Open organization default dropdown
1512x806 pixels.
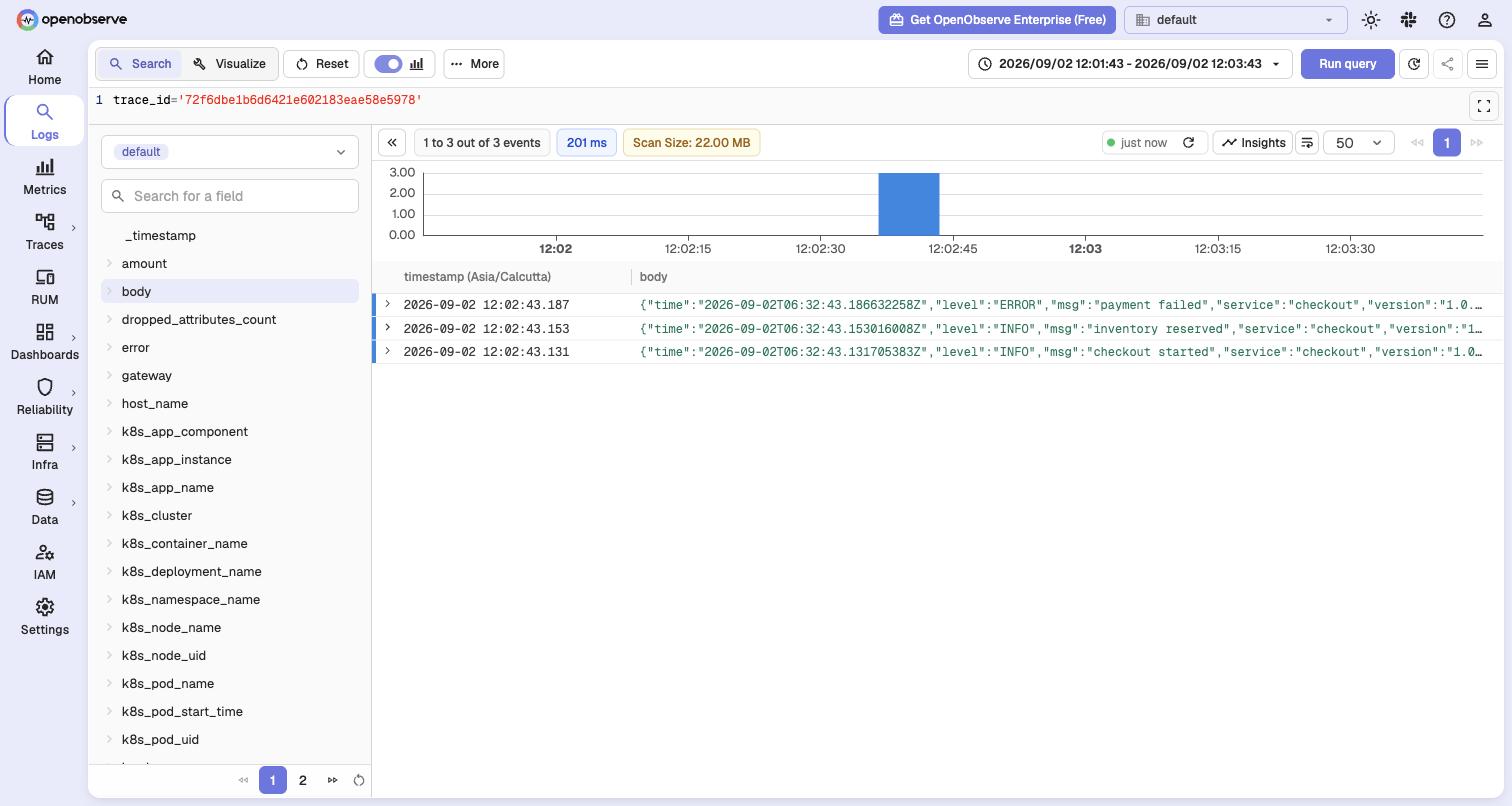1236,20
